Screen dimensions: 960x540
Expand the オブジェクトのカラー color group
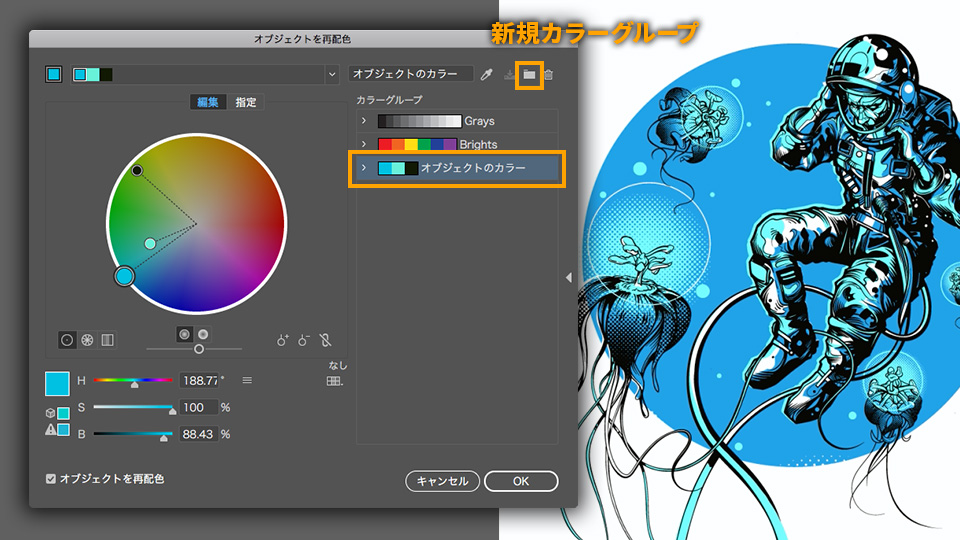point(364,168)
